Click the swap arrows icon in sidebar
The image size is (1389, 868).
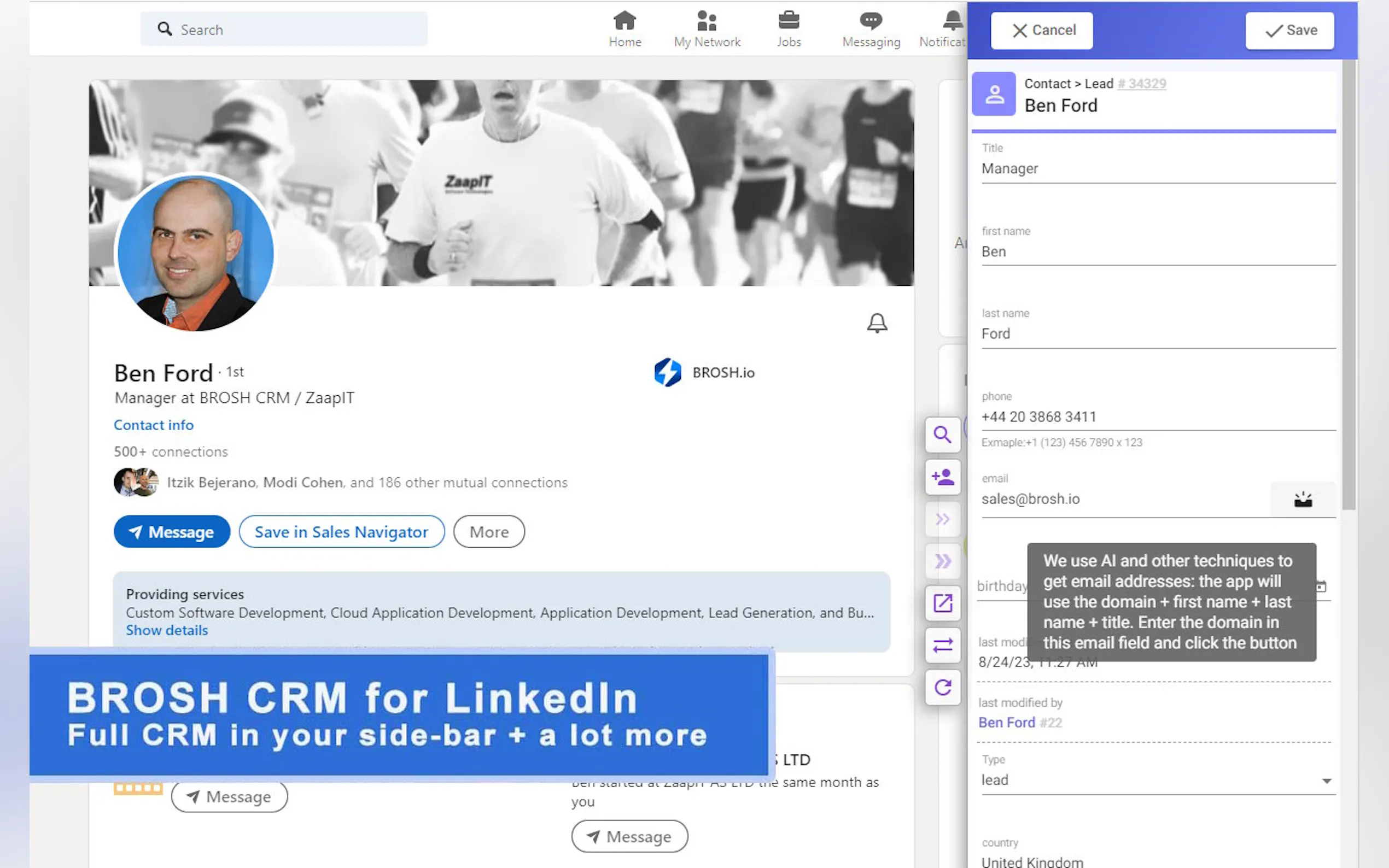[942, 646]
